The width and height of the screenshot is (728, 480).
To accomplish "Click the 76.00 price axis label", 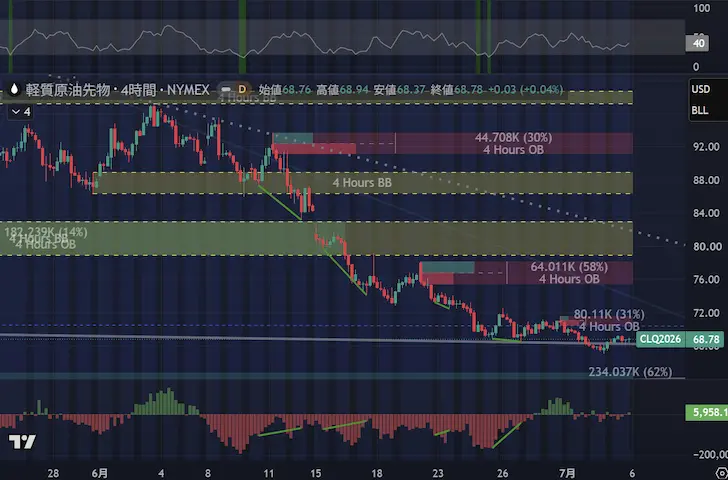I will coord(706,279).
